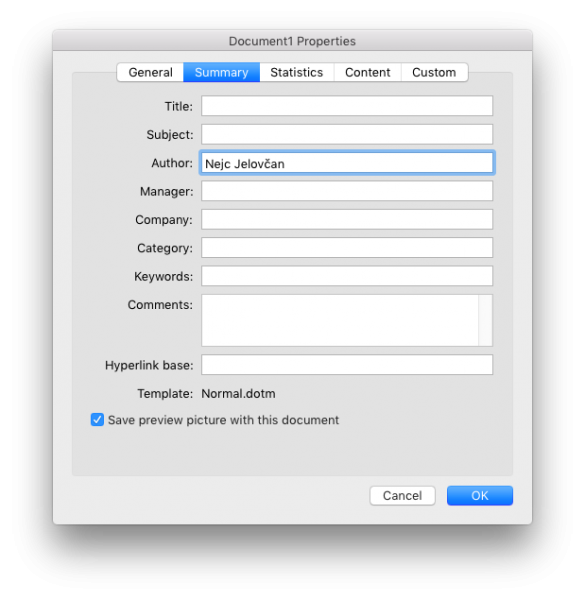This screenshot has height=600, width=585.
Task: Click the Comments area scrollbar
Action: point(486,320)
